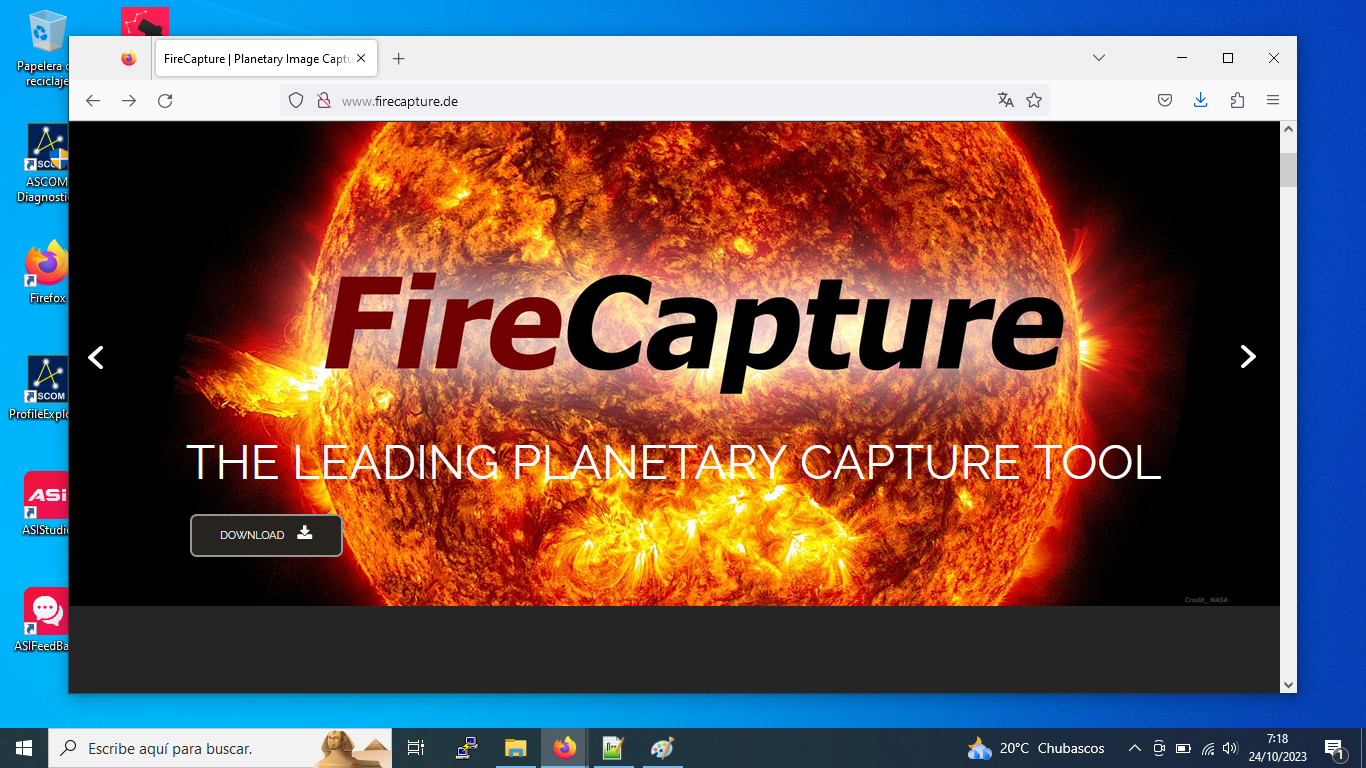Open the notification center icon

(1333, 748)
